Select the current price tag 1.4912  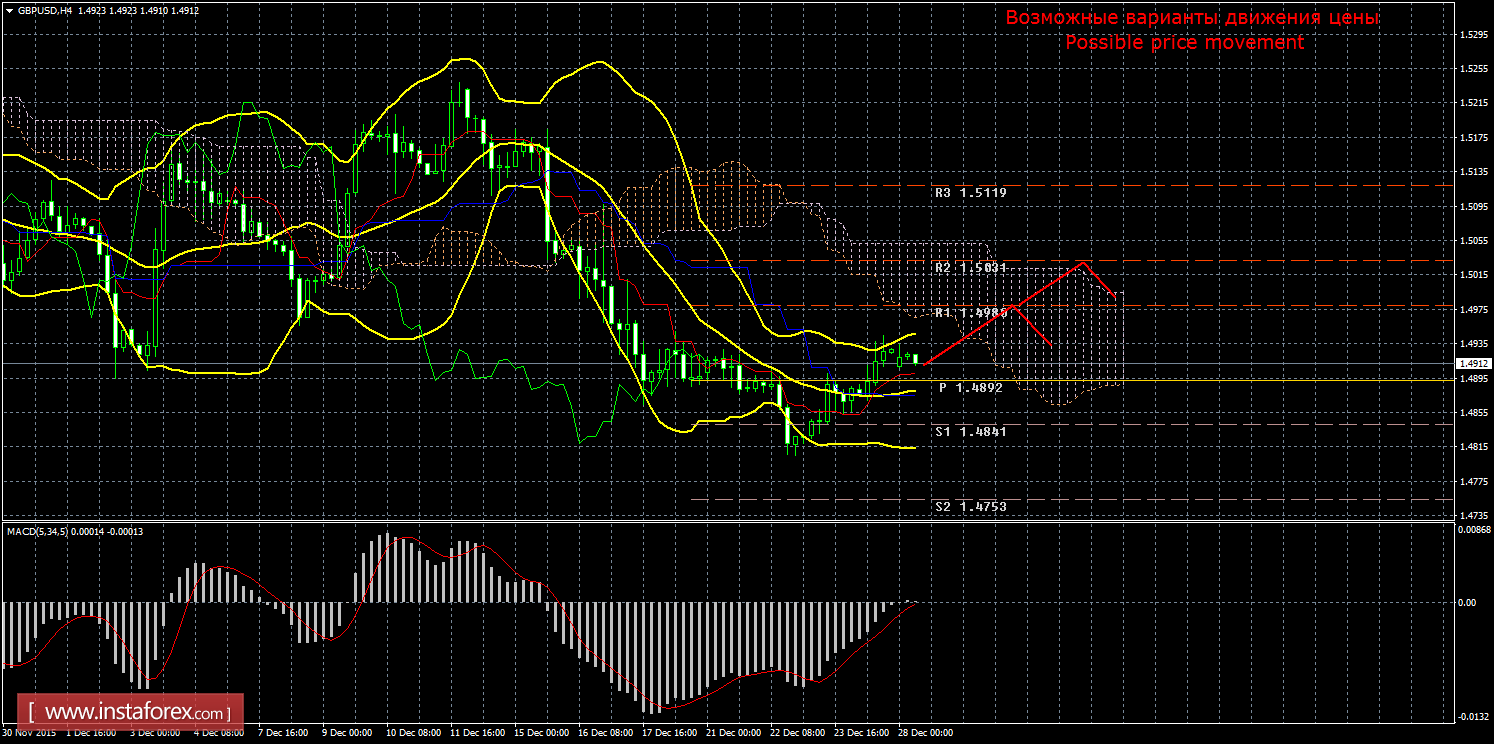tap(1472, 364)
